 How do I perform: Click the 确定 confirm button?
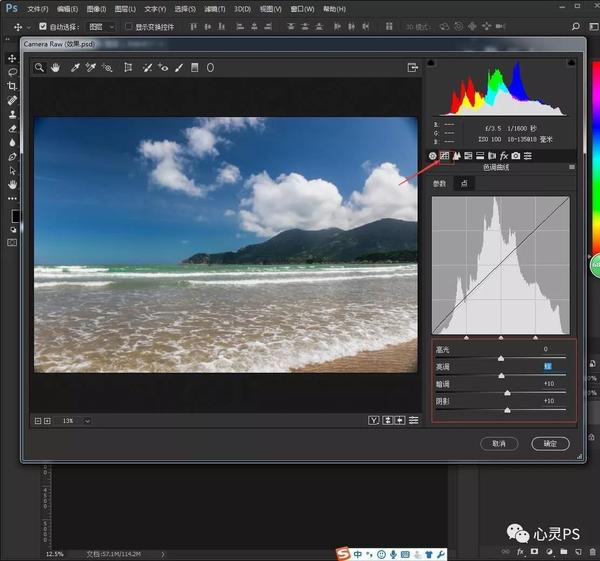[x=550, y=444]
